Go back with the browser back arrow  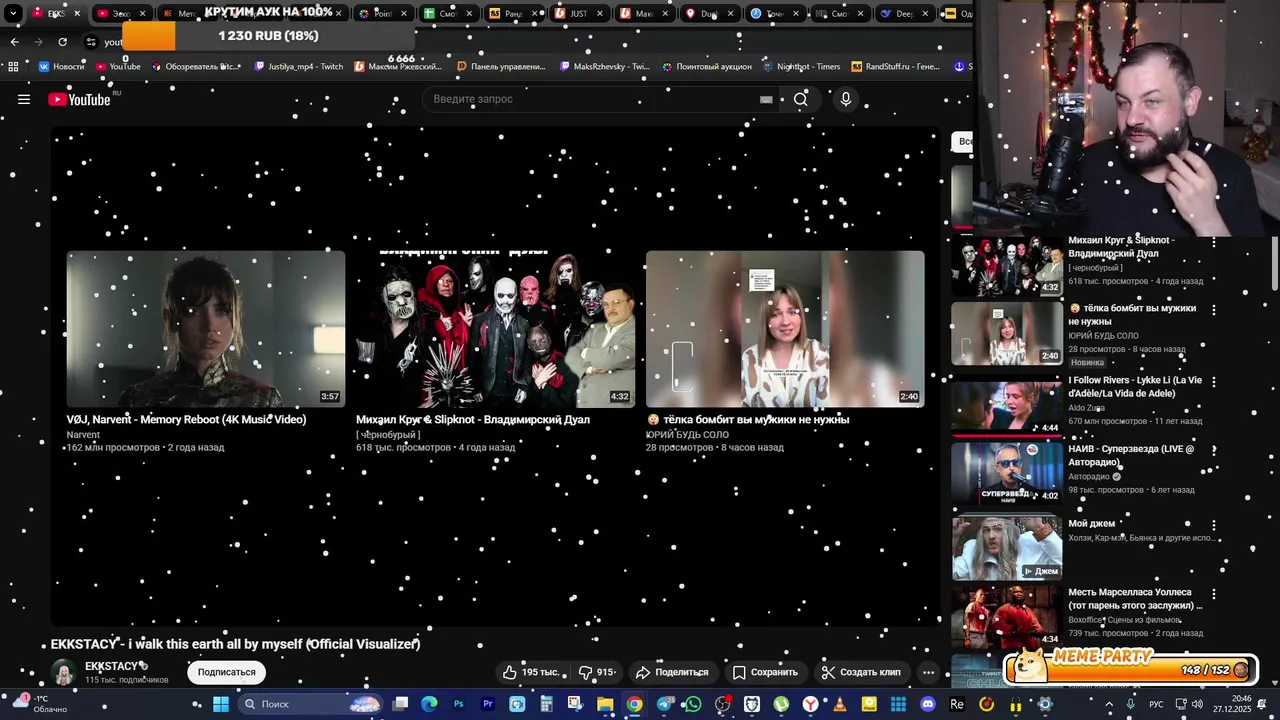coord(14,42)
